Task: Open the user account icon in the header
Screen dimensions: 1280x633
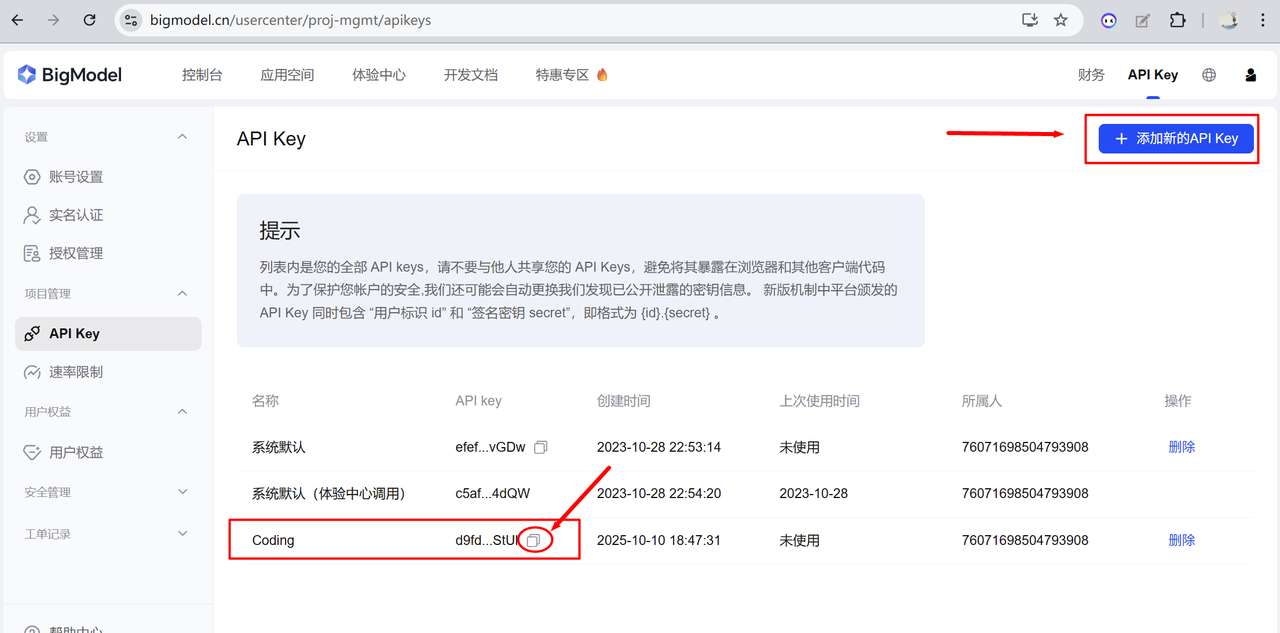Action: pyautogui.click(x=1250, y=75)
